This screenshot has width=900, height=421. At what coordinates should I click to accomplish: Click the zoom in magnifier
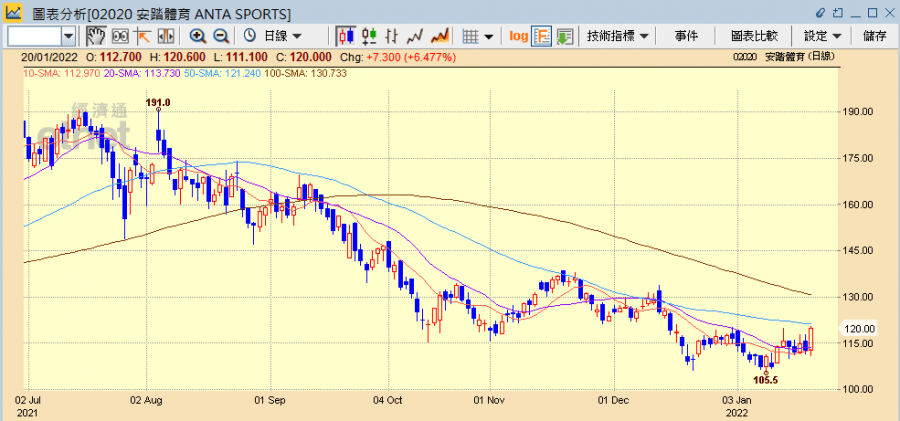tap(197, 36)
